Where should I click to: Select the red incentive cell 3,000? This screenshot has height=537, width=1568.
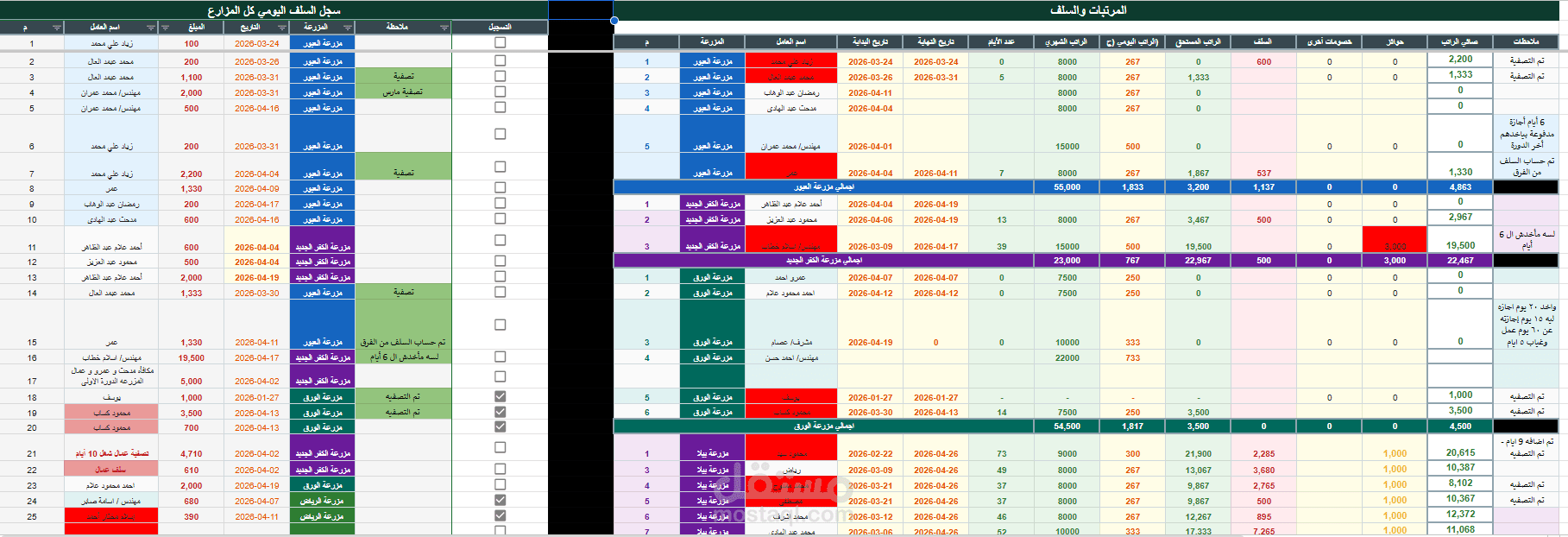(1395, 240)
